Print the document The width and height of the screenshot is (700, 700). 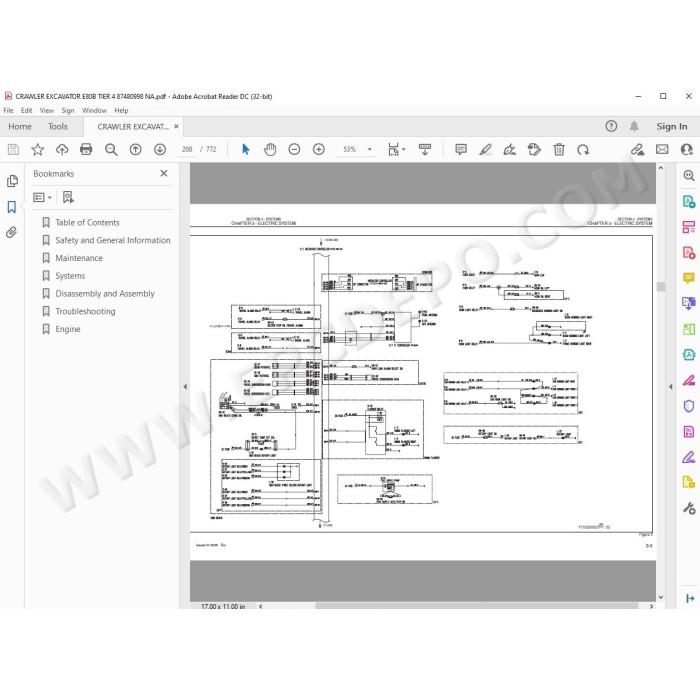[x=86, y=149]
